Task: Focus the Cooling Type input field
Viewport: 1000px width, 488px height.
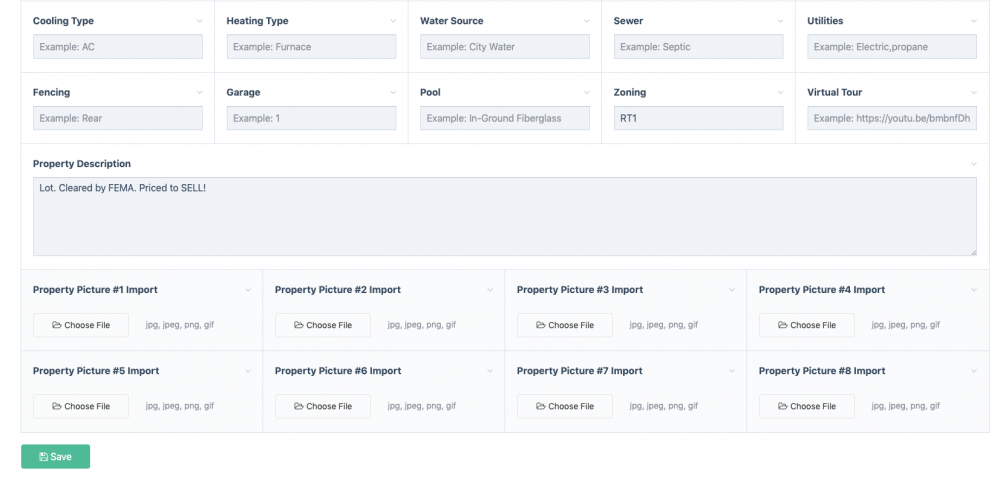Action: [x=118, y=47]
